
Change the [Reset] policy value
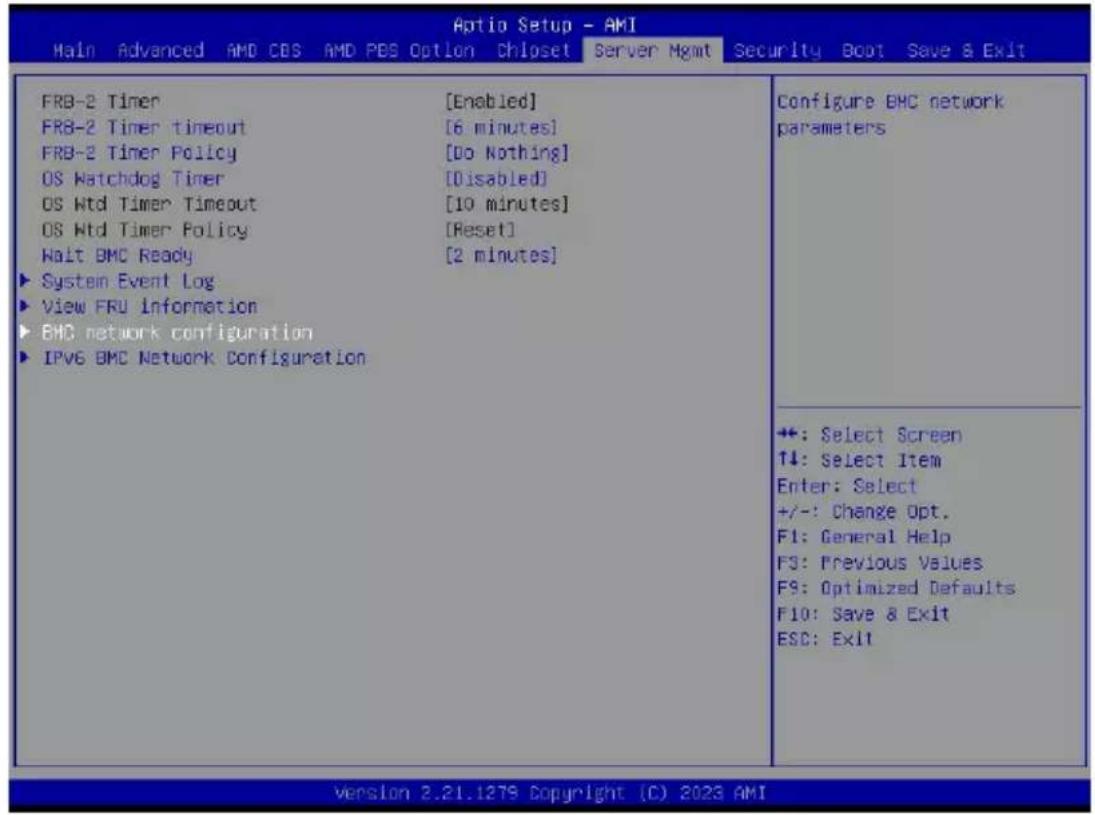[480, 230]
